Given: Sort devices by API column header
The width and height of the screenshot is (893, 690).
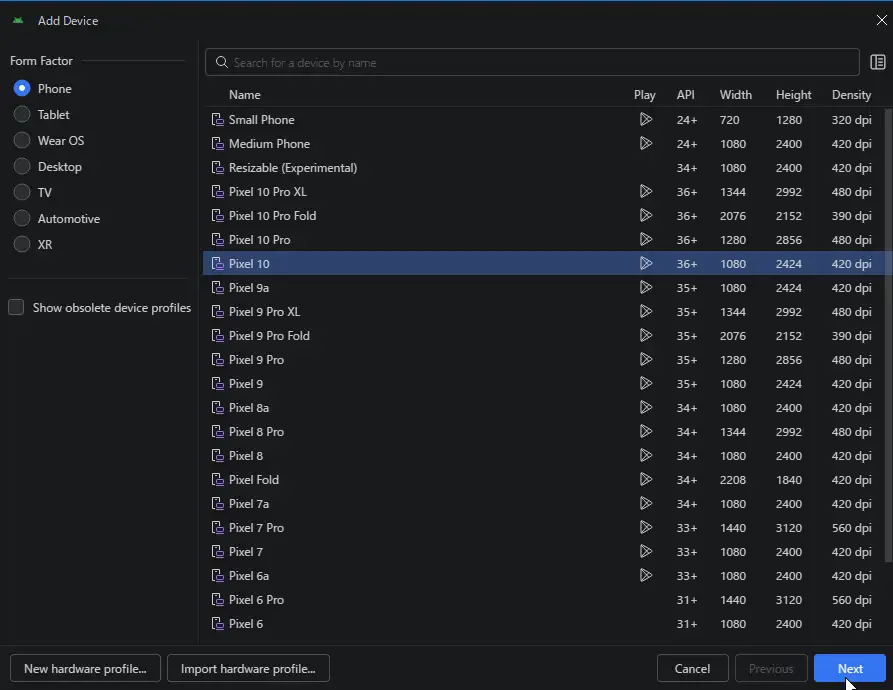Looking at the screenshot, I should (686, 95).
